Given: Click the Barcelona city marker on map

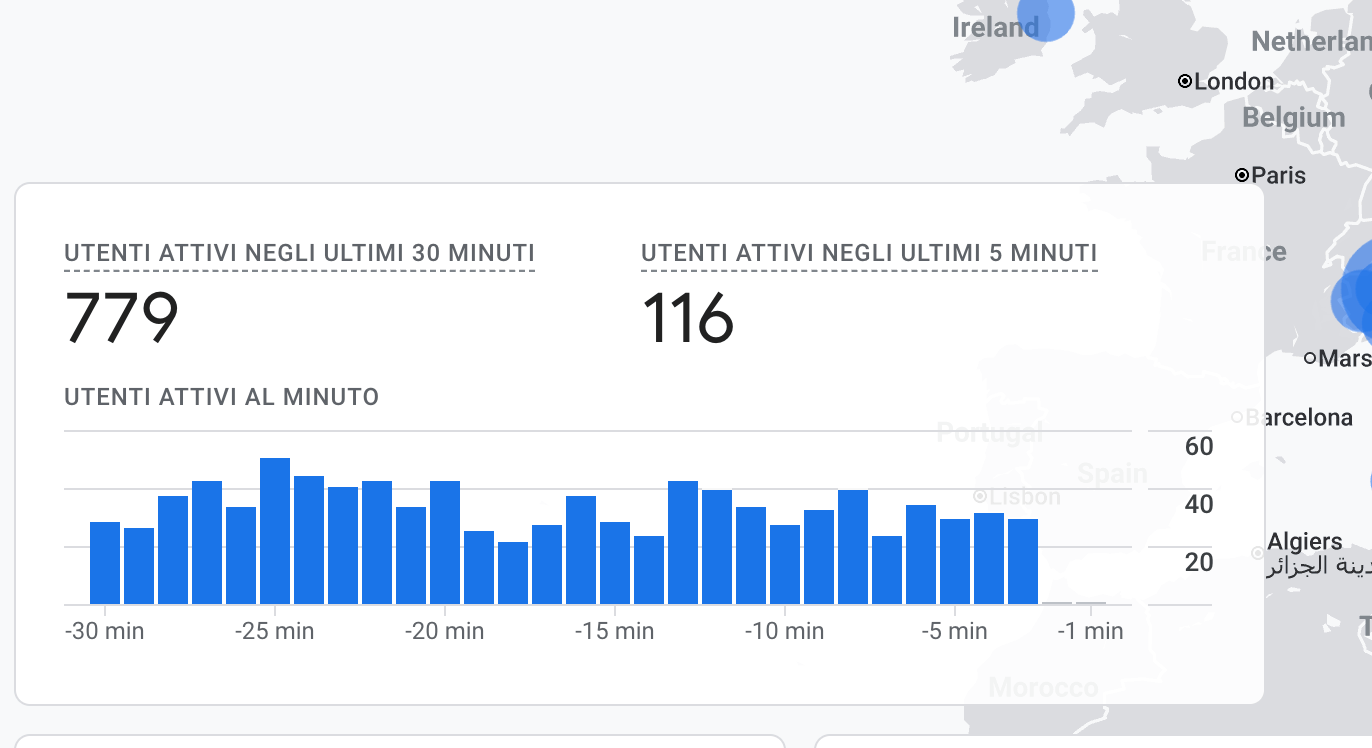Looking at the screenshot, I should pos(1237,416).
